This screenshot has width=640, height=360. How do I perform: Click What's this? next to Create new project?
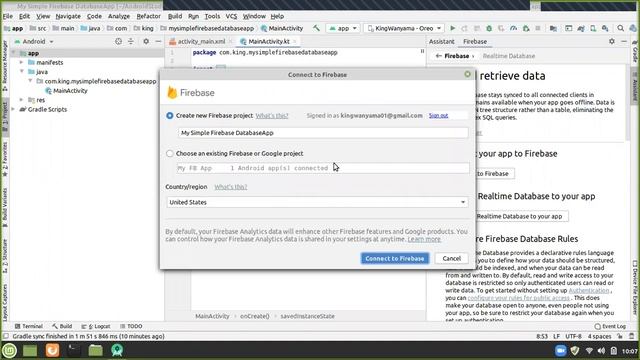[x=271, y=116]
